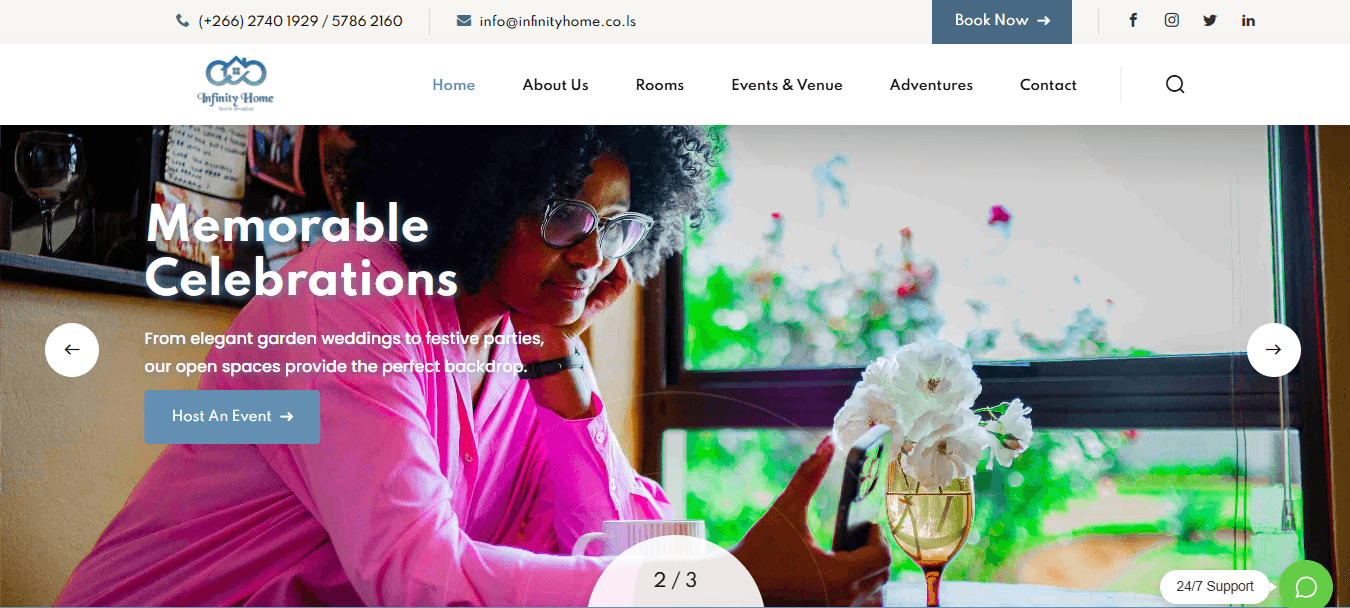Go to previous slide with left arrow
Screen dimensions: 1350x608
72,350
